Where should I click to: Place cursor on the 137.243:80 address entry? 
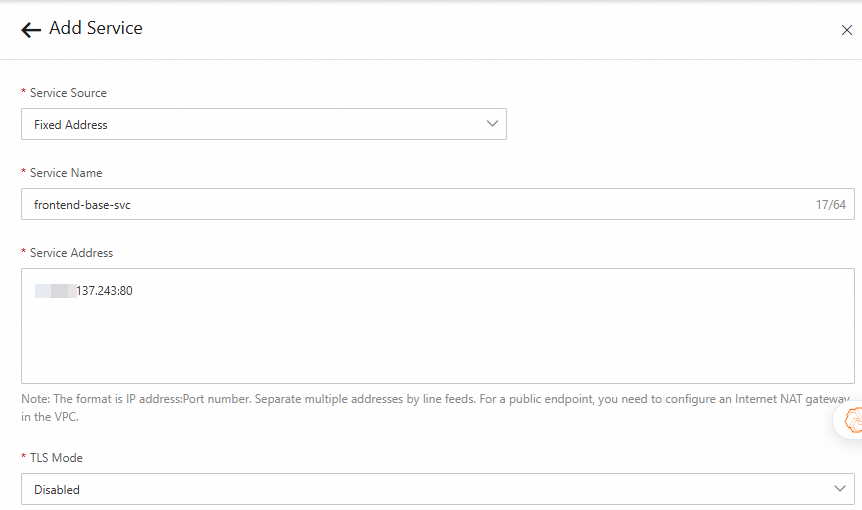pyautogui.click(x=104, y=291)
